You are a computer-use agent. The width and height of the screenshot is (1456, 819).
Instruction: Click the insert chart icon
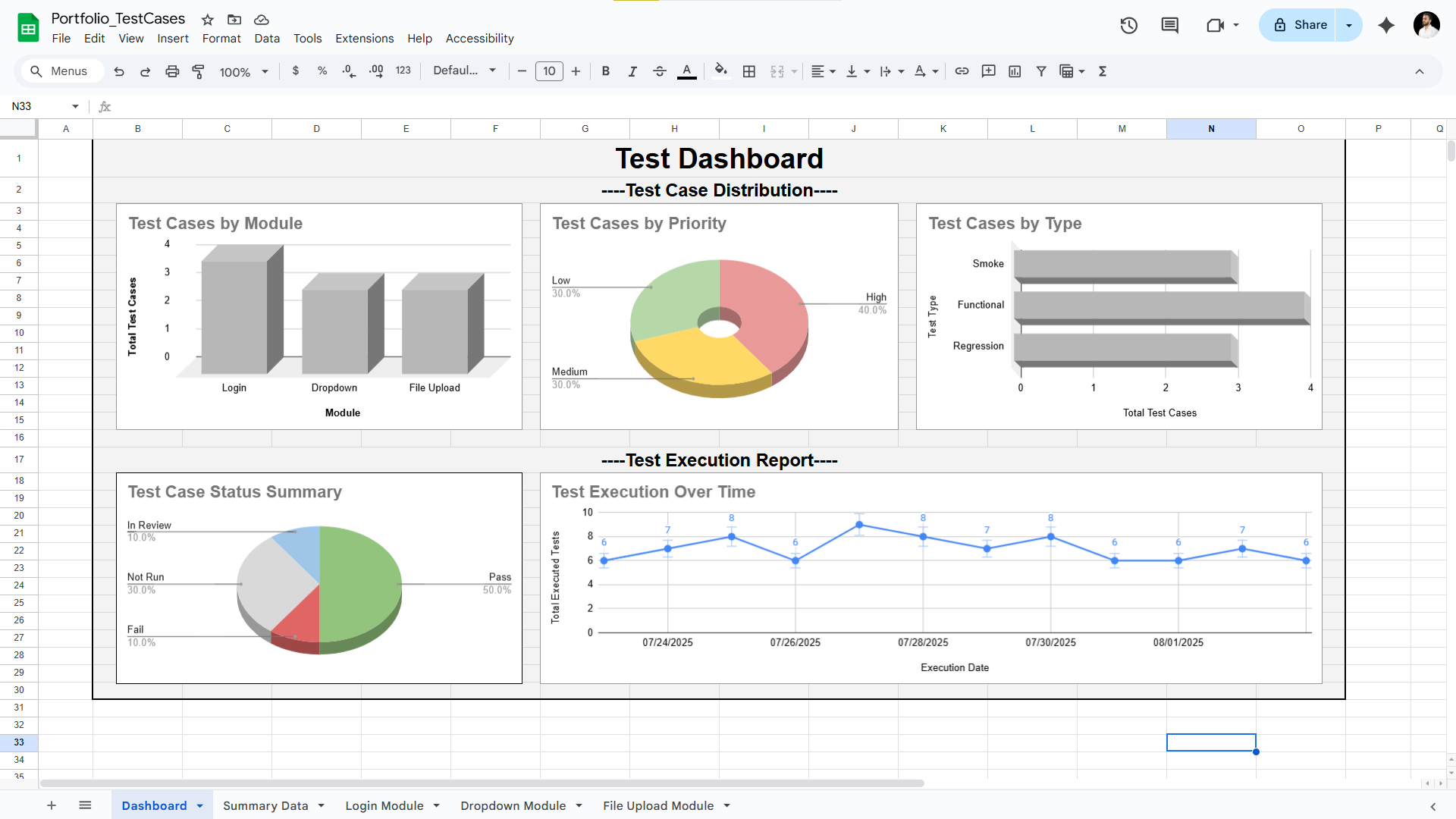tap(1015, 71)
